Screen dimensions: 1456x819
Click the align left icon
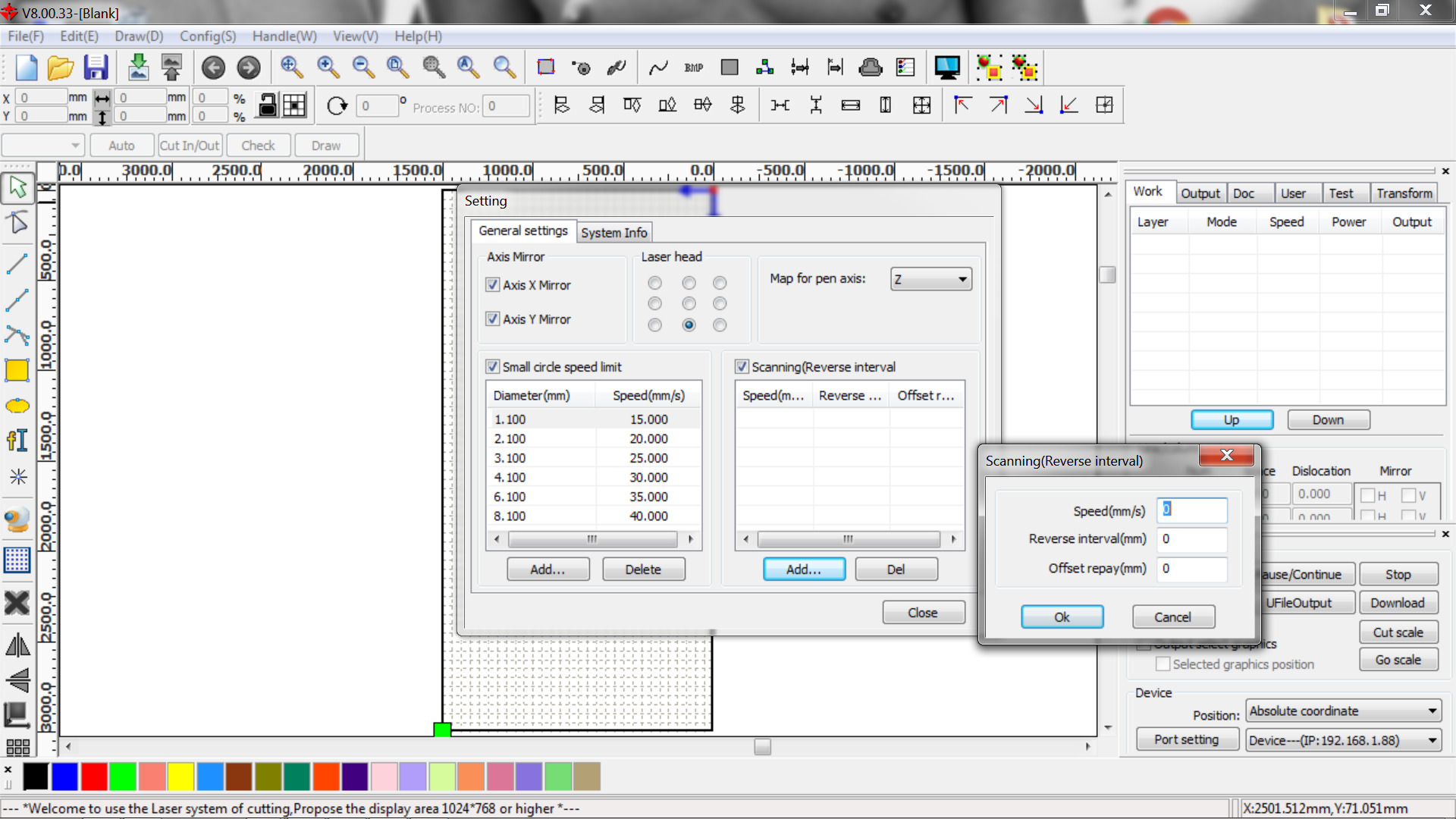coord(562,105)
